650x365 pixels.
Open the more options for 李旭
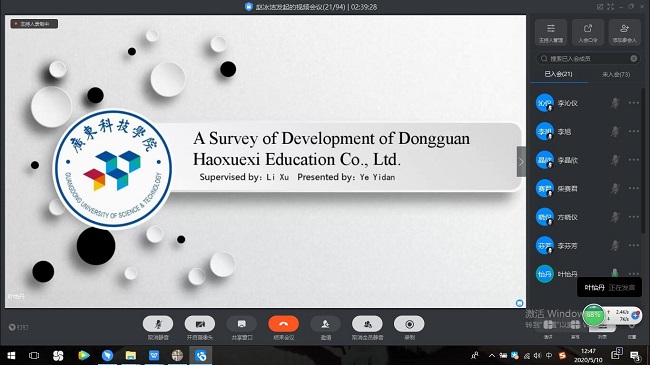pos(633,131)
